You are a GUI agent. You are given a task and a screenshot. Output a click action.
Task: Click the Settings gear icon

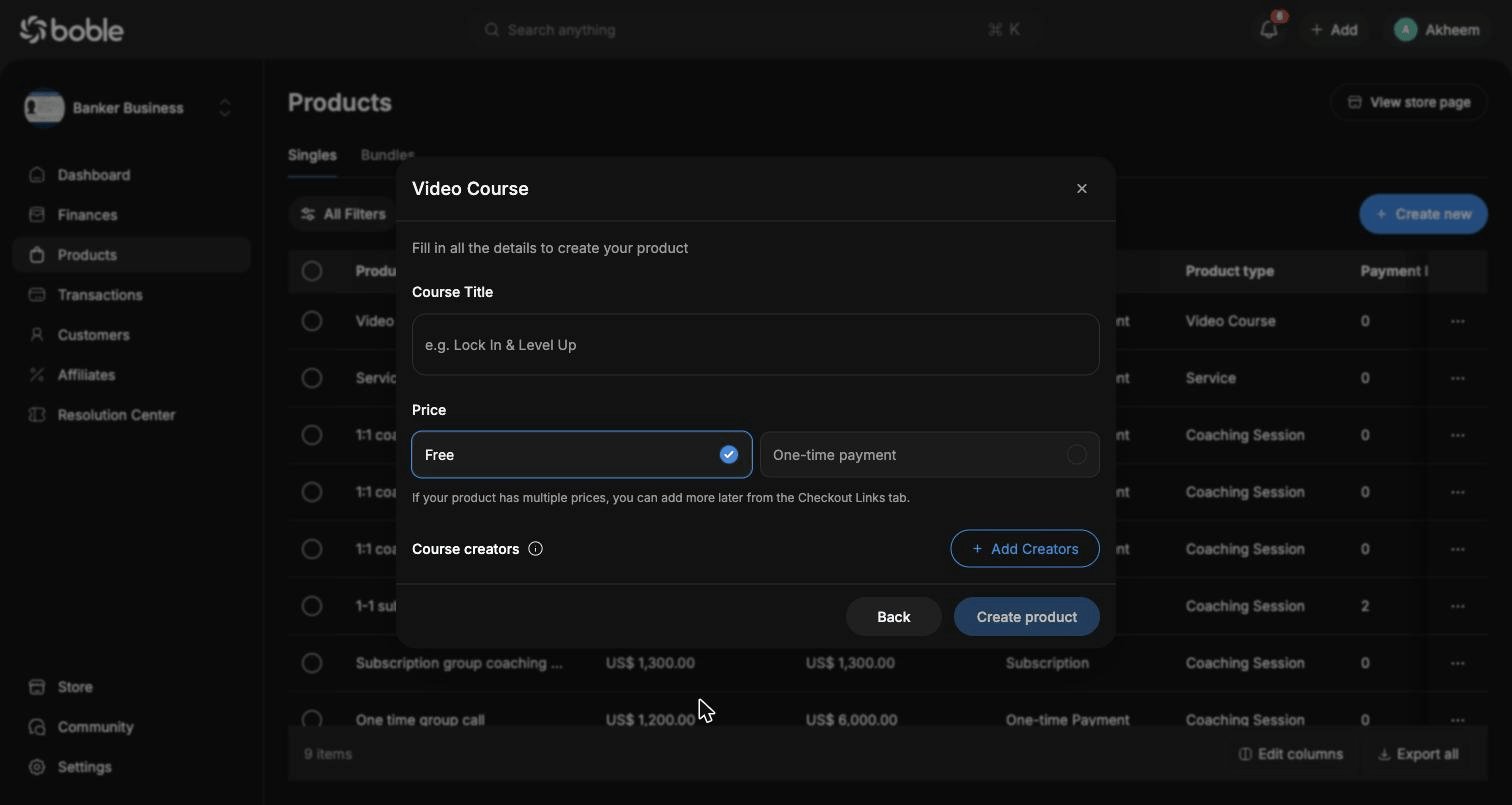37,767
